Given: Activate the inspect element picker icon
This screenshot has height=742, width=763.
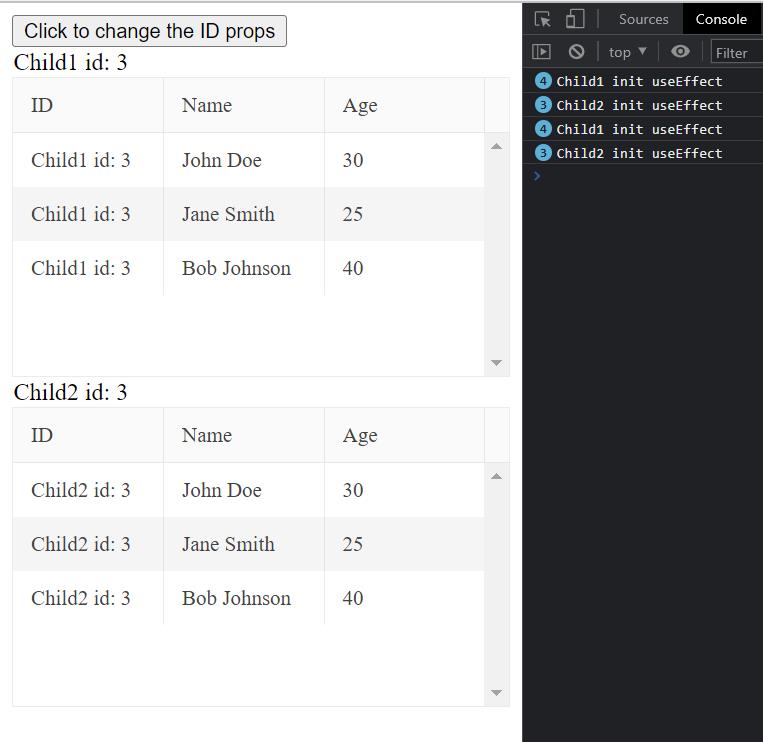Looking at the screenshot, I should click(x=543, y=19).
